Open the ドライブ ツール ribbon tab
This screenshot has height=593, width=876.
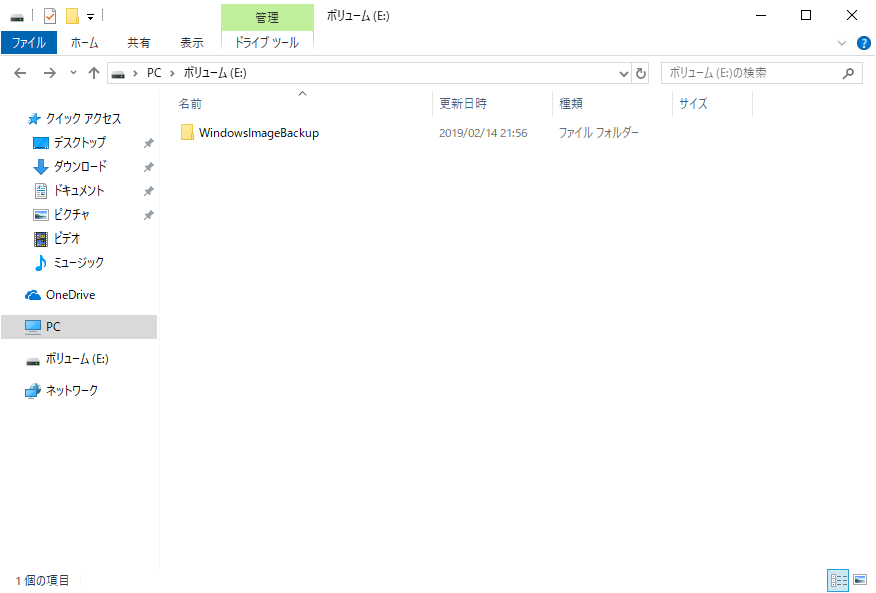267,42
